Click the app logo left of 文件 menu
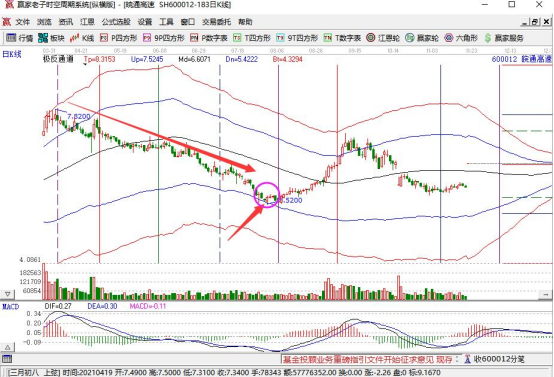Screen dimensions: 554x377 tap(6, 22)
